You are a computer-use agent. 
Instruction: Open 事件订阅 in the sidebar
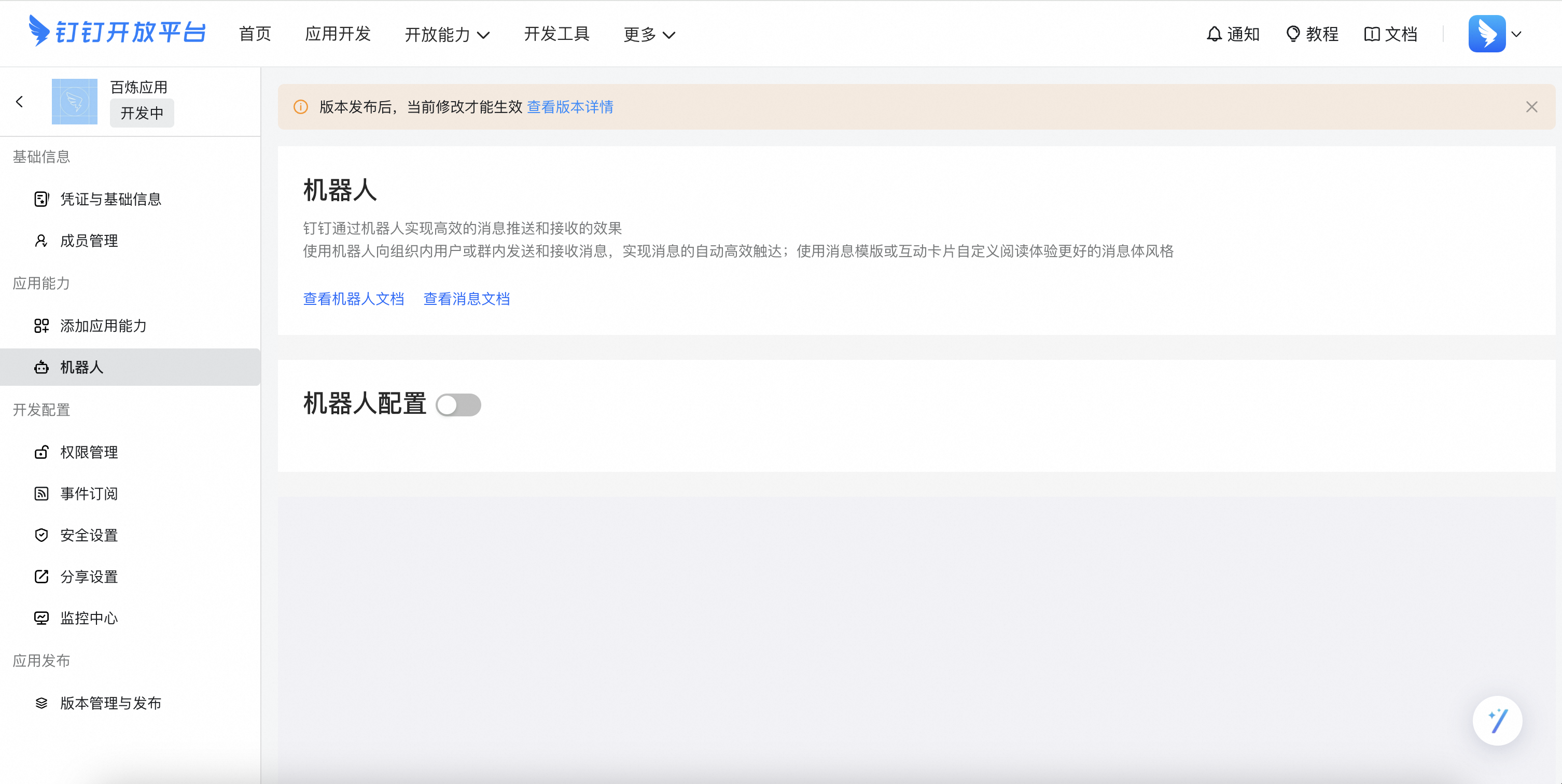coord(89,494)
